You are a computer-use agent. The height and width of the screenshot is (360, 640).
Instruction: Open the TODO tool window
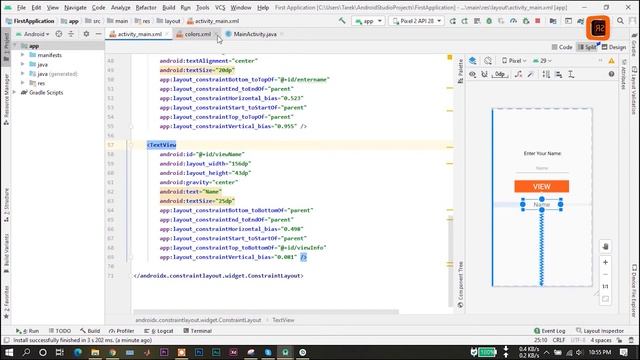pyautogui.click(x=60, y=331)
